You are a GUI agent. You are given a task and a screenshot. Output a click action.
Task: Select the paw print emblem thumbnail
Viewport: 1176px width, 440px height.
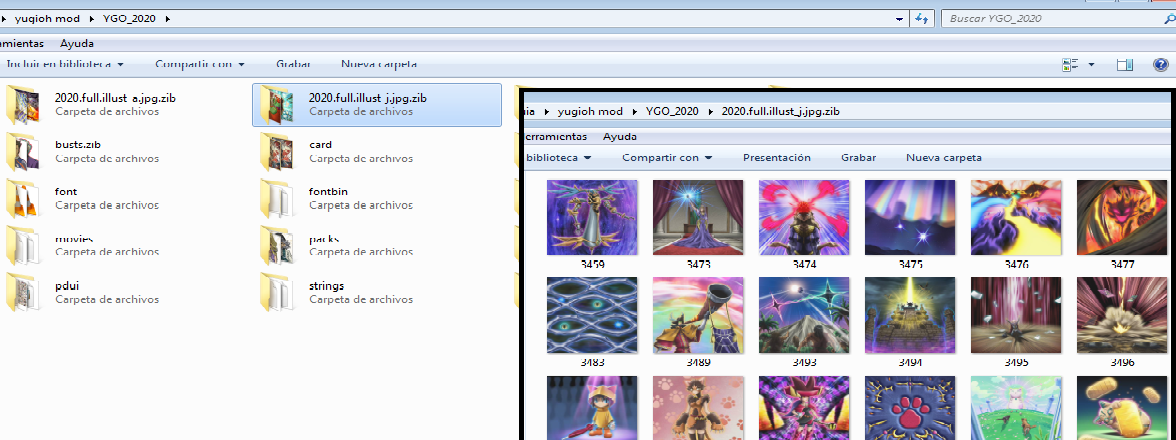[910, 408]
